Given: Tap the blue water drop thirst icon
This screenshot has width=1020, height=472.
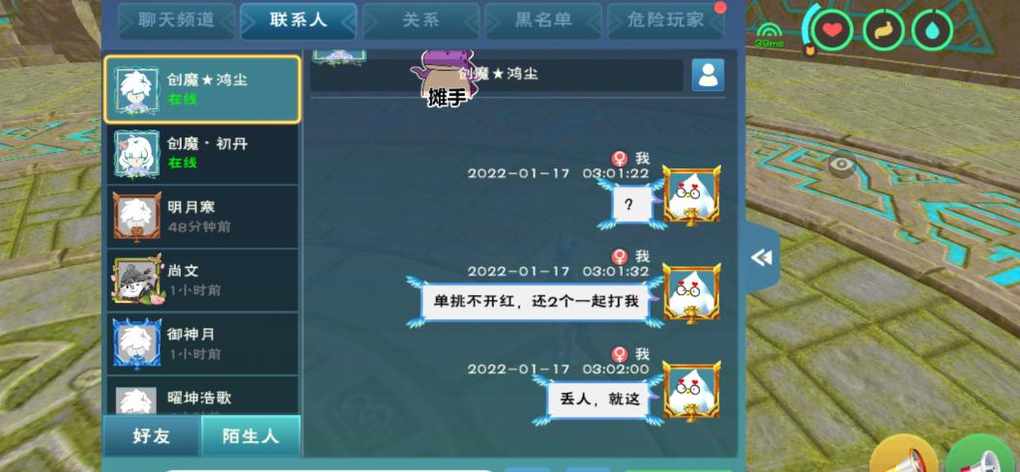Looking at the screenshot, I should (x=932, y=30).
